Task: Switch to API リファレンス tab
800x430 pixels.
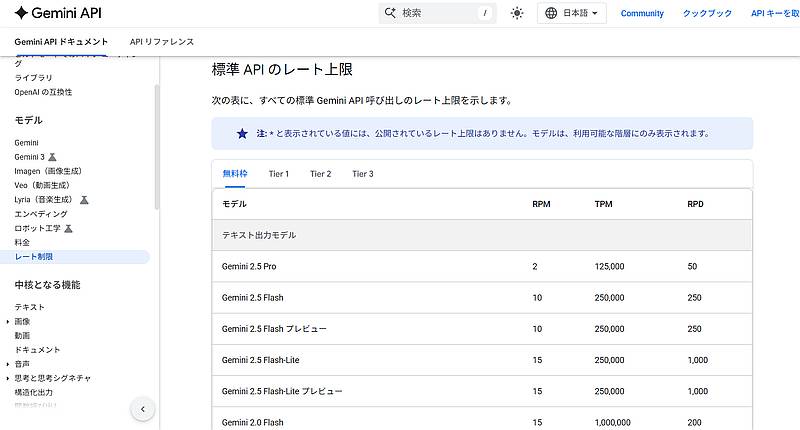Action: pos(162,42)
